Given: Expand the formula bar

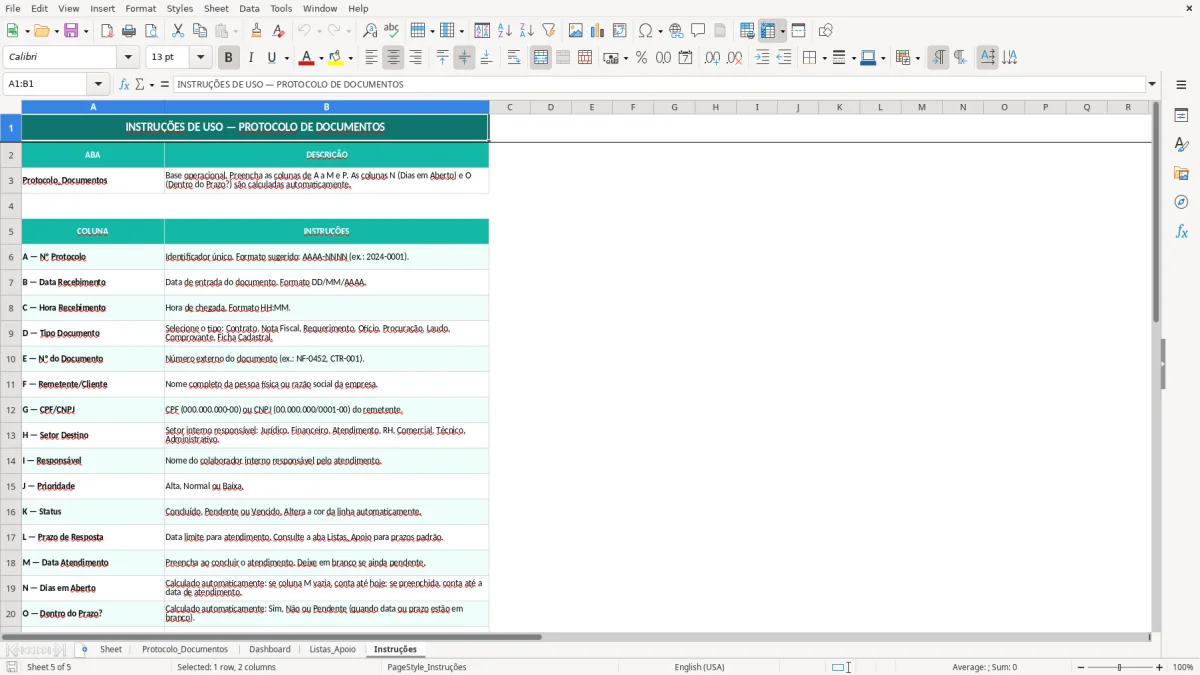Looking at the screenshot, I should tap(1152, 84).
